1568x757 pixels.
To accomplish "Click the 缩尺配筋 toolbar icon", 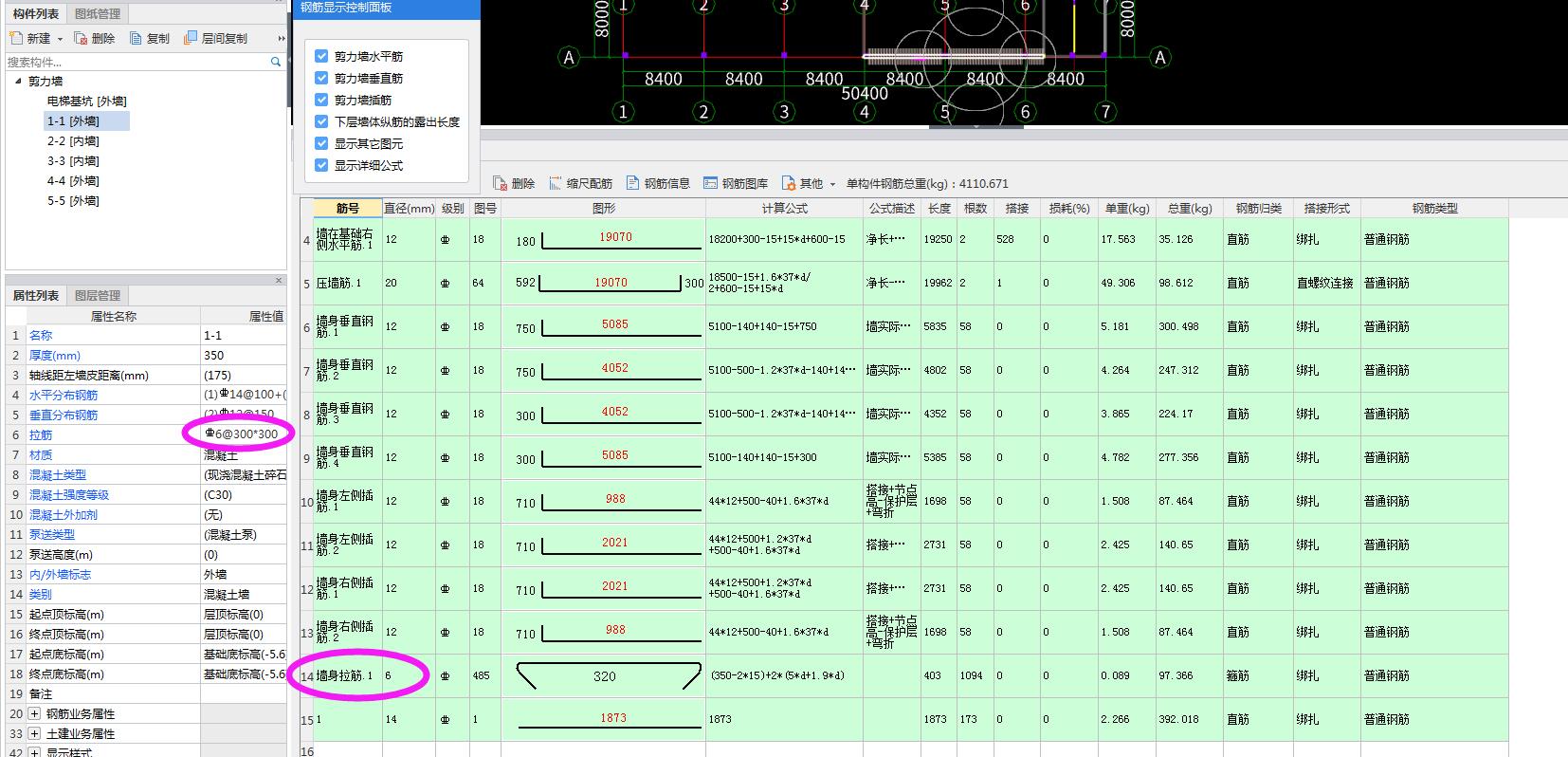I will (x=555, y=184).
